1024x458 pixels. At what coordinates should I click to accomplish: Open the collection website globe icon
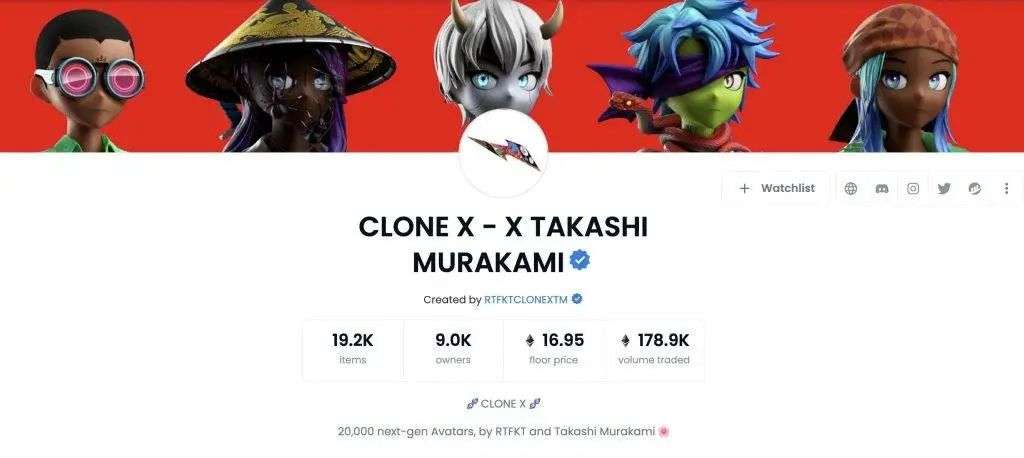click(x=850, y=188)
